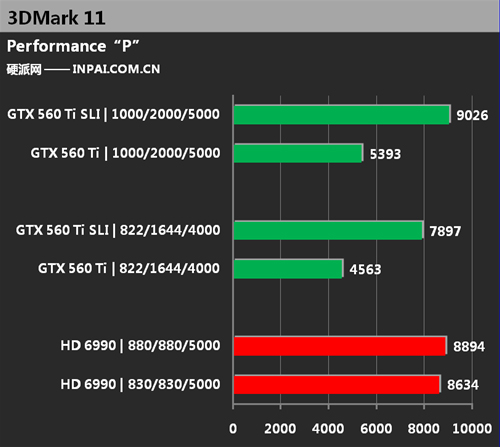This screenshot has height=447, width=500.
Task: Click the score value 4563
Action: click(x=365, y=270)
